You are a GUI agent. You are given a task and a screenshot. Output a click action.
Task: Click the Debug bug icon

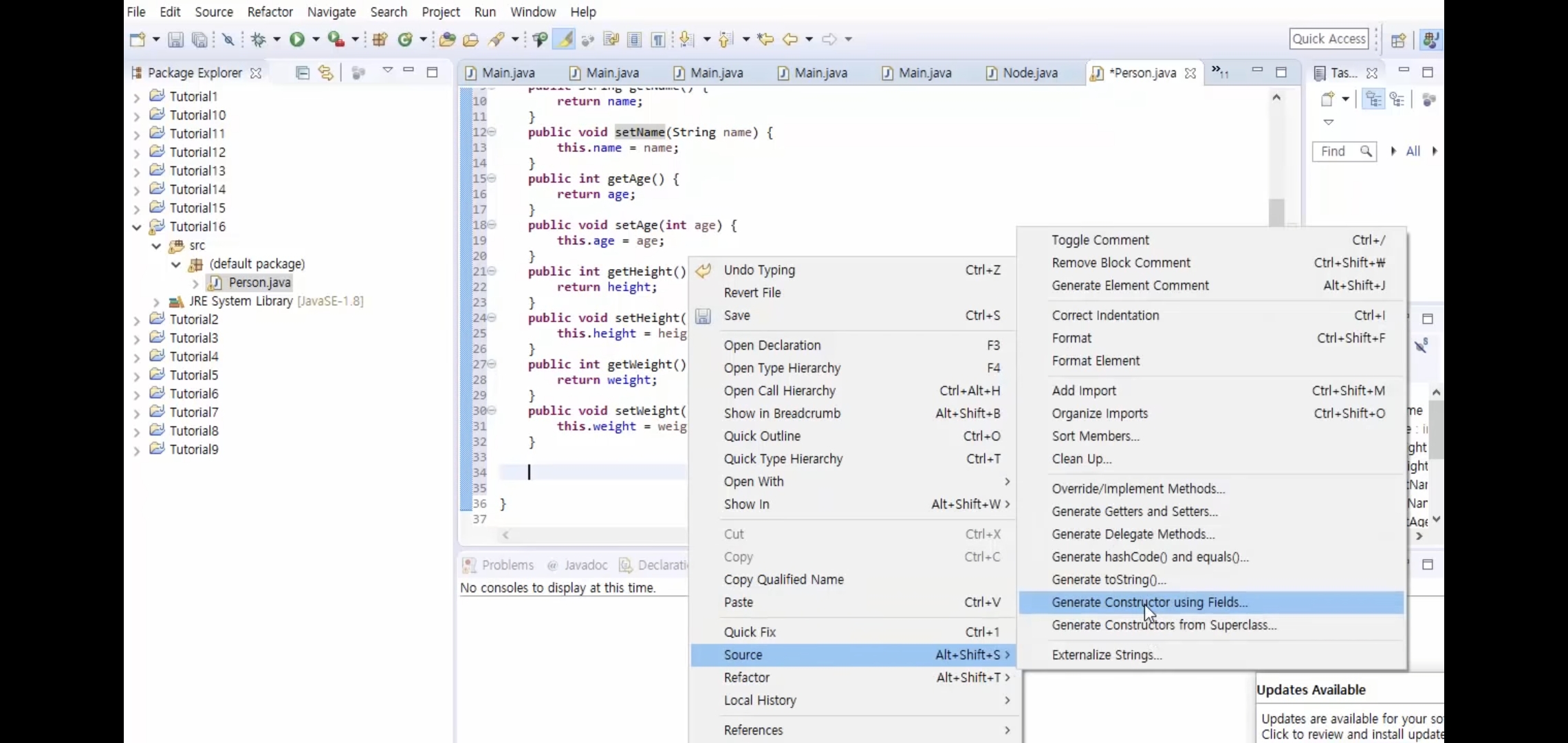click(x=259, y=39)
